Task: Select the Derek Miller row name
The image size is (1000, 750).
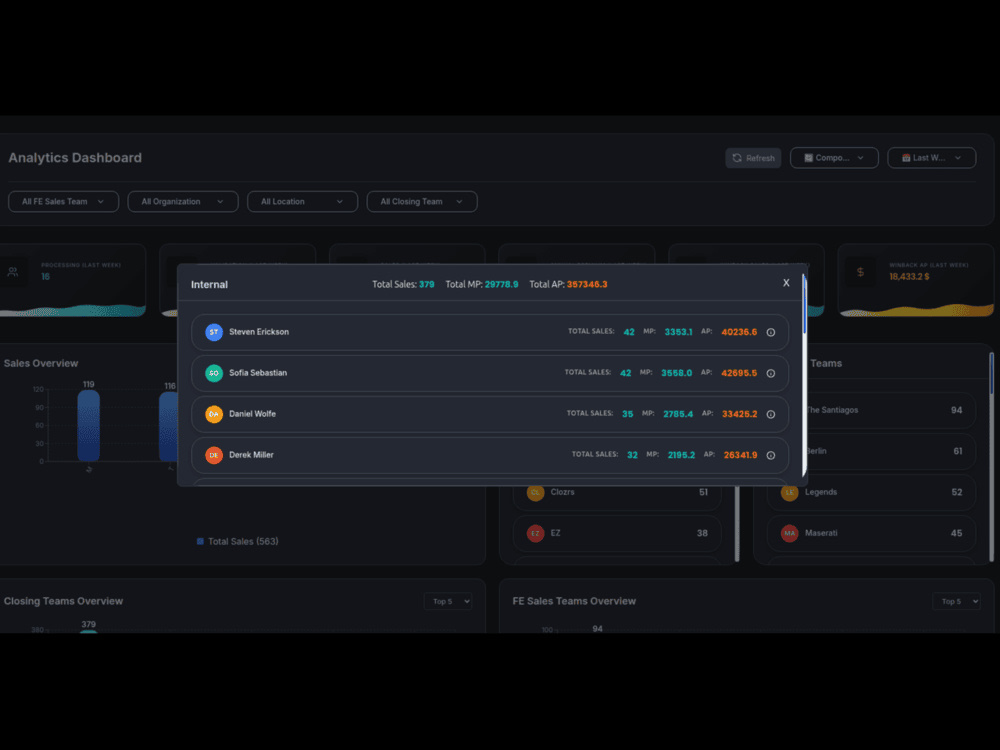Action: click(x=251, y=455)
